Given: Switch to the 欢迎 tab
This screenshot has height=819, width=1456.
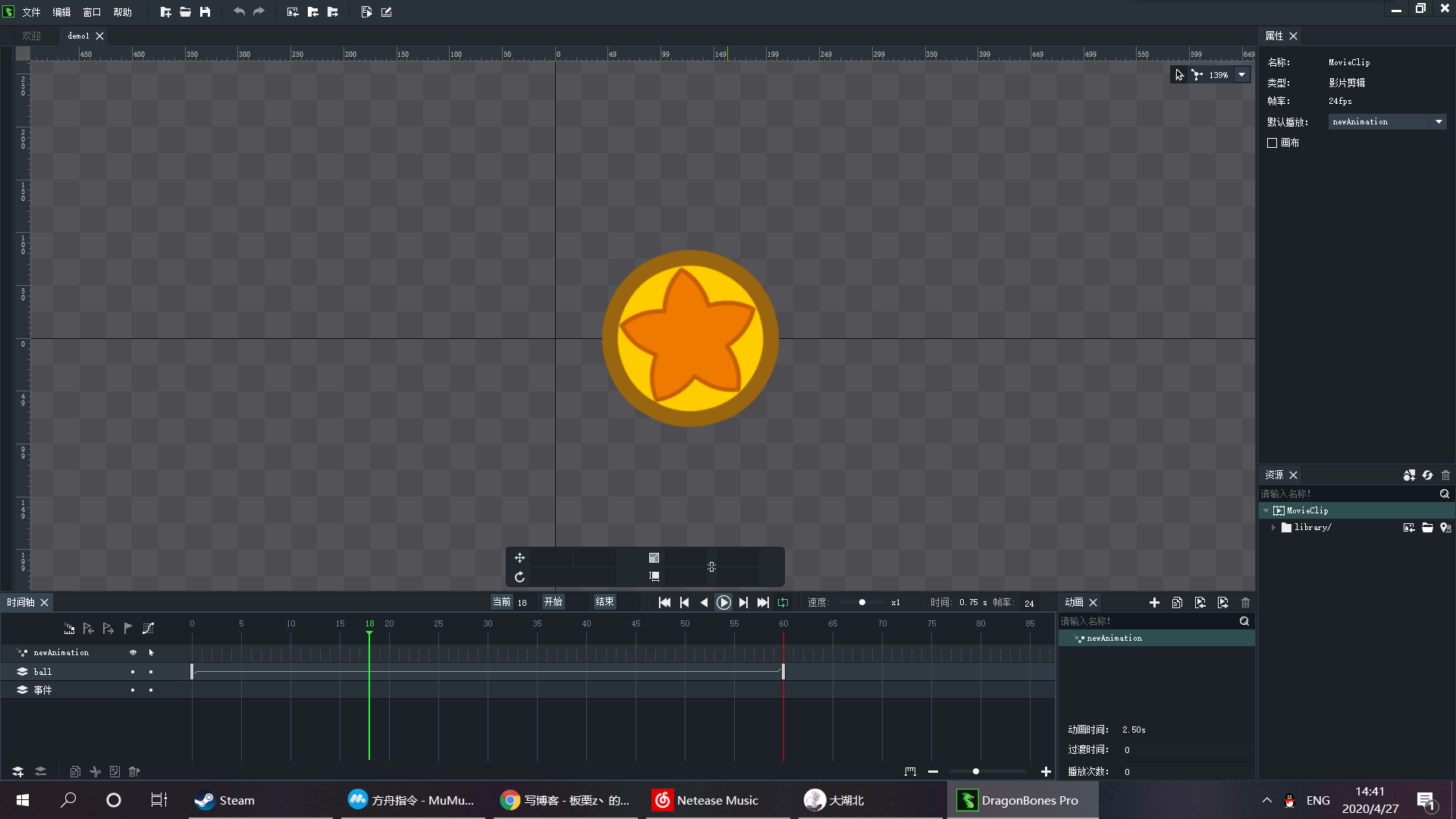Looking at the screenshot, I should point(31,36).
